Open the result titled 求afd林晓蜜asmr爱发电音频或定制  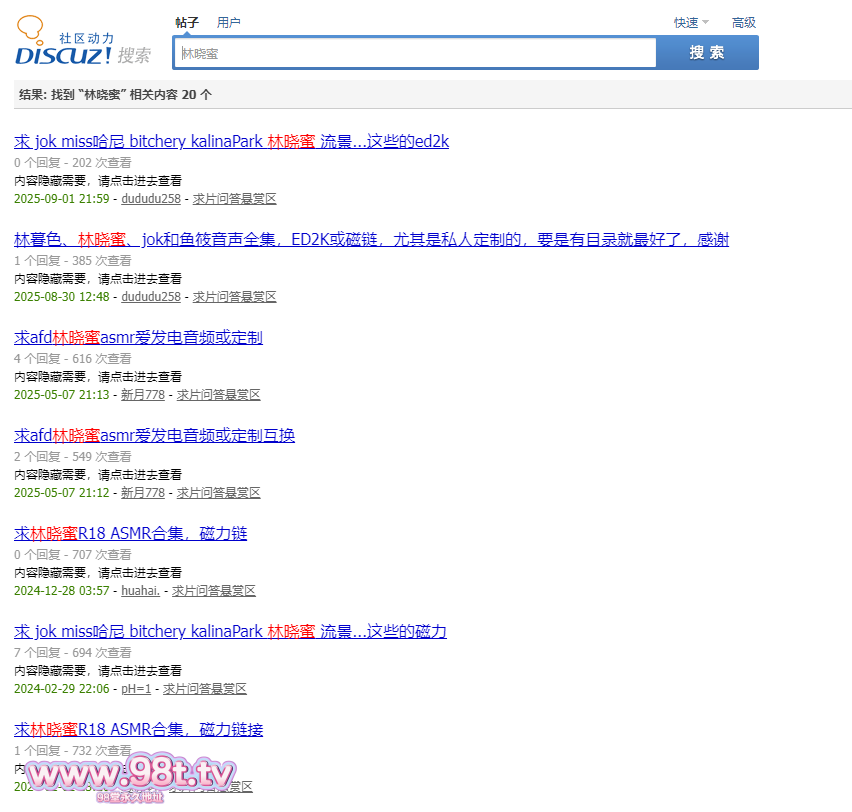138,337
